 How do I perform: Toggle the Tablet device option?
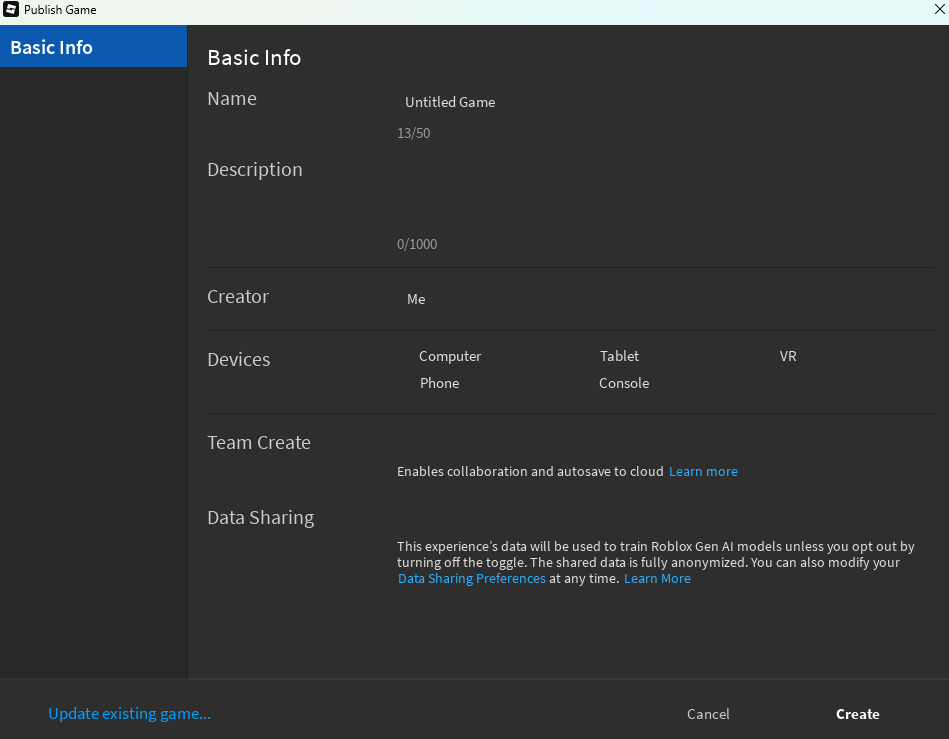(619, 356)
